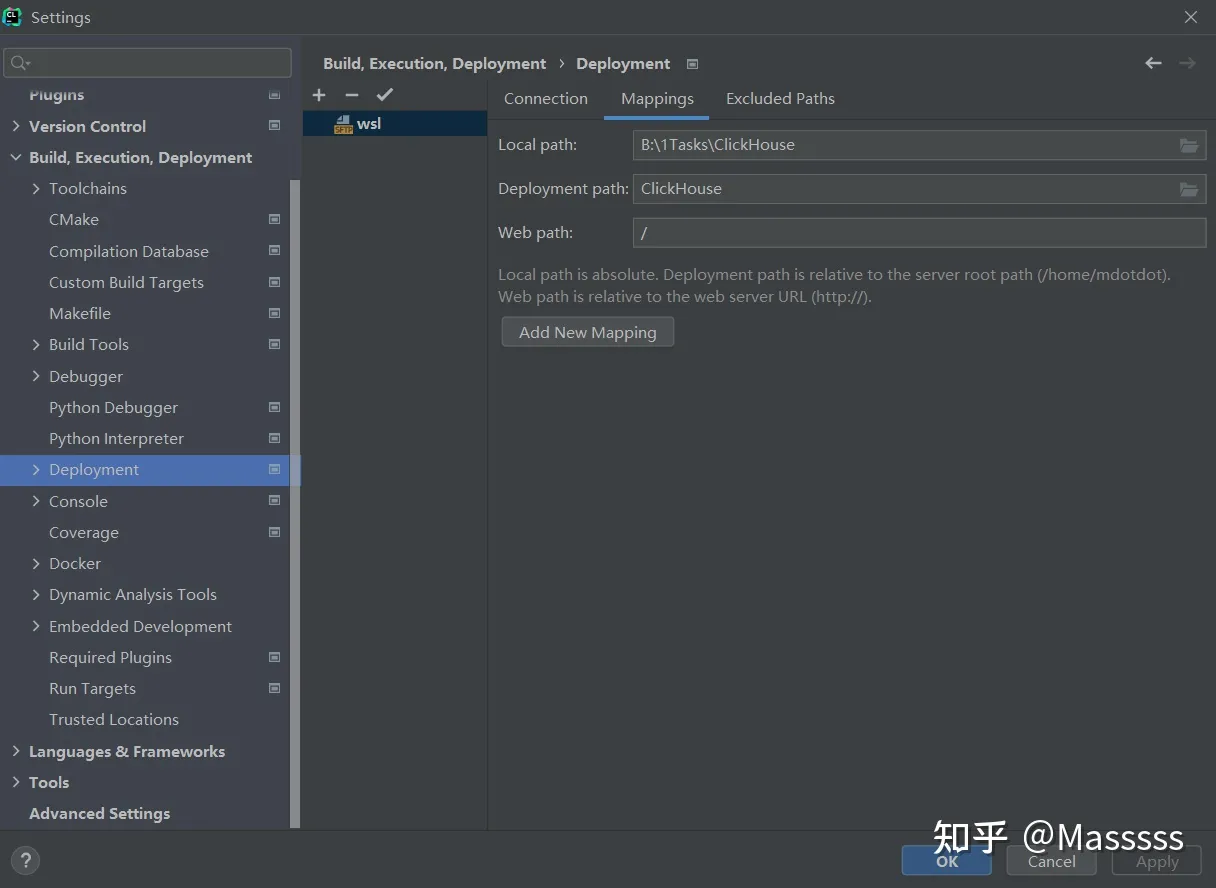The image size is (1216, 888).
Task: Expand Dynamic Analysis Tools node
Action: coord(36,594)
